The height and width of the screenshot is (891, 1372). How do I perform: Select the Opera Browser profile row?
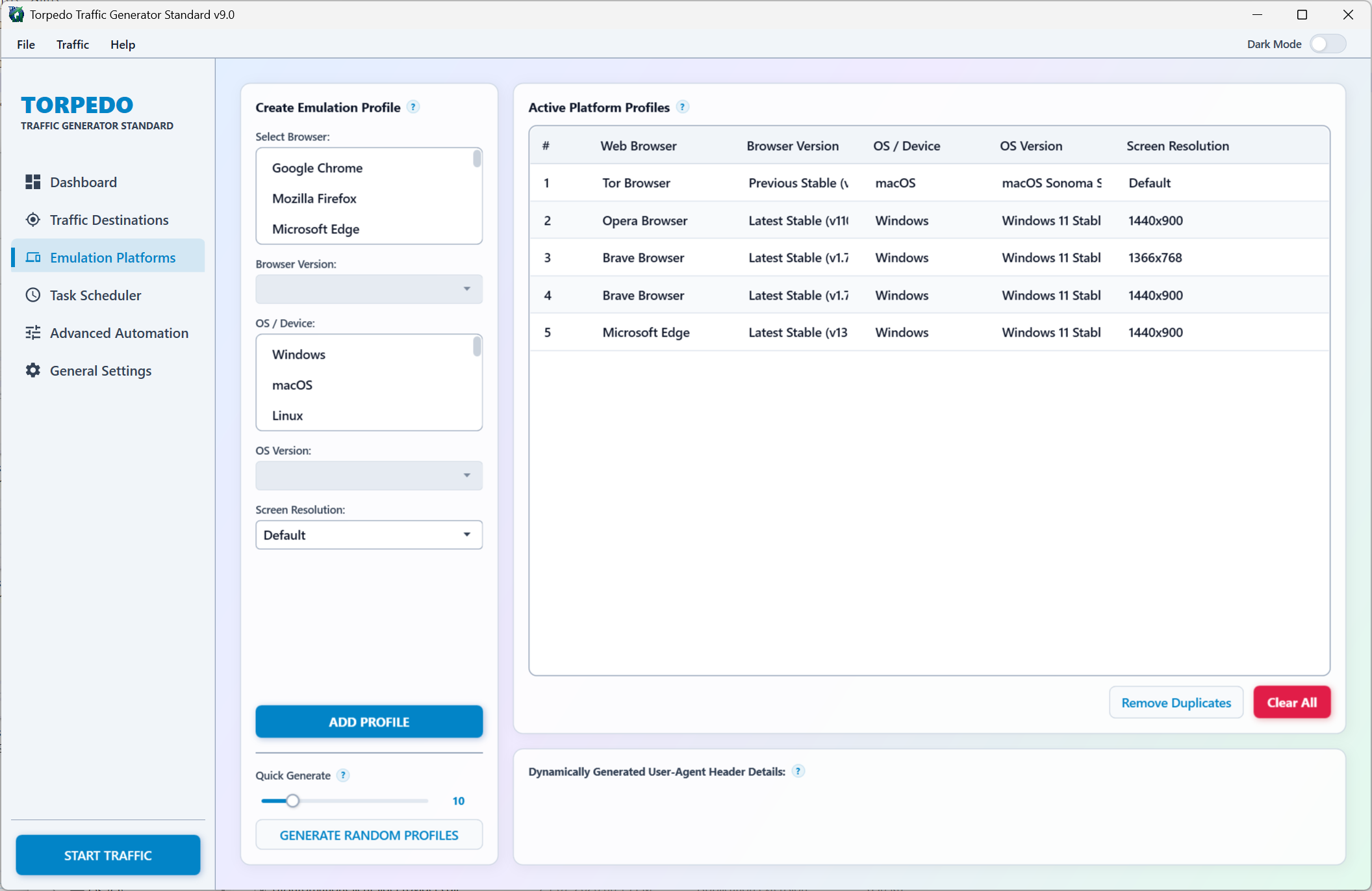[x=929, y=220]
